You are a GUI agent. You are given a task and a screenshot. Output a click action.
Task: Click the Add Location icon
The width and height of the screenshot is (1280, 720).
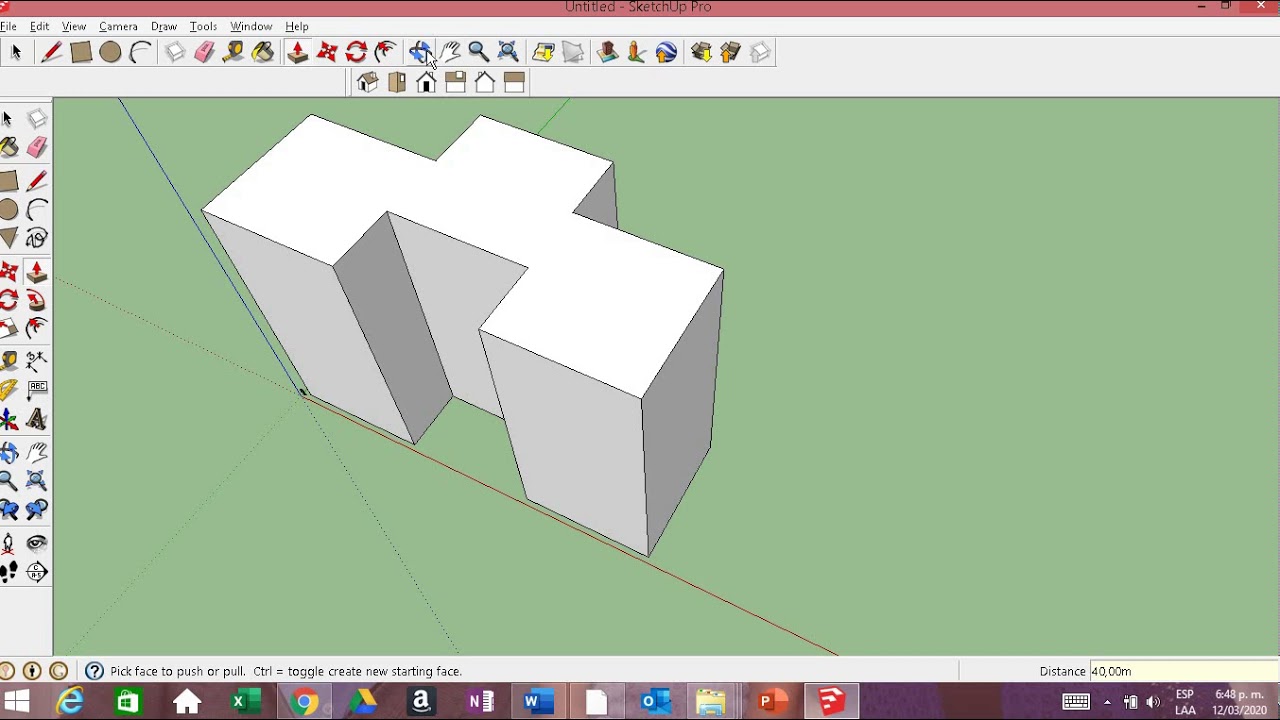pyautogui.click(x=543, y=52)
